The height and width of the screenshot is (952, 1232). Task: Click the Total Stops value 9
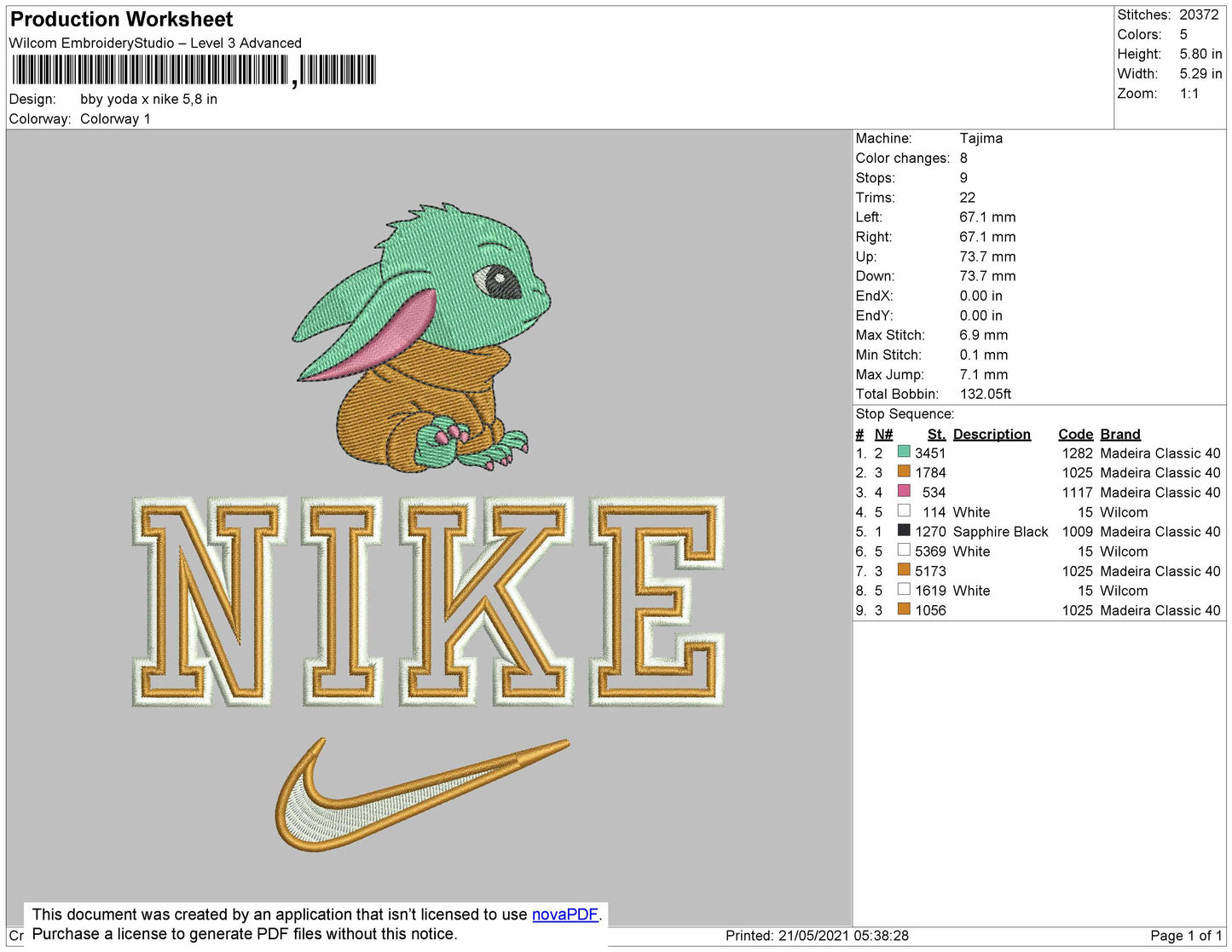click(x=963, y=177)
